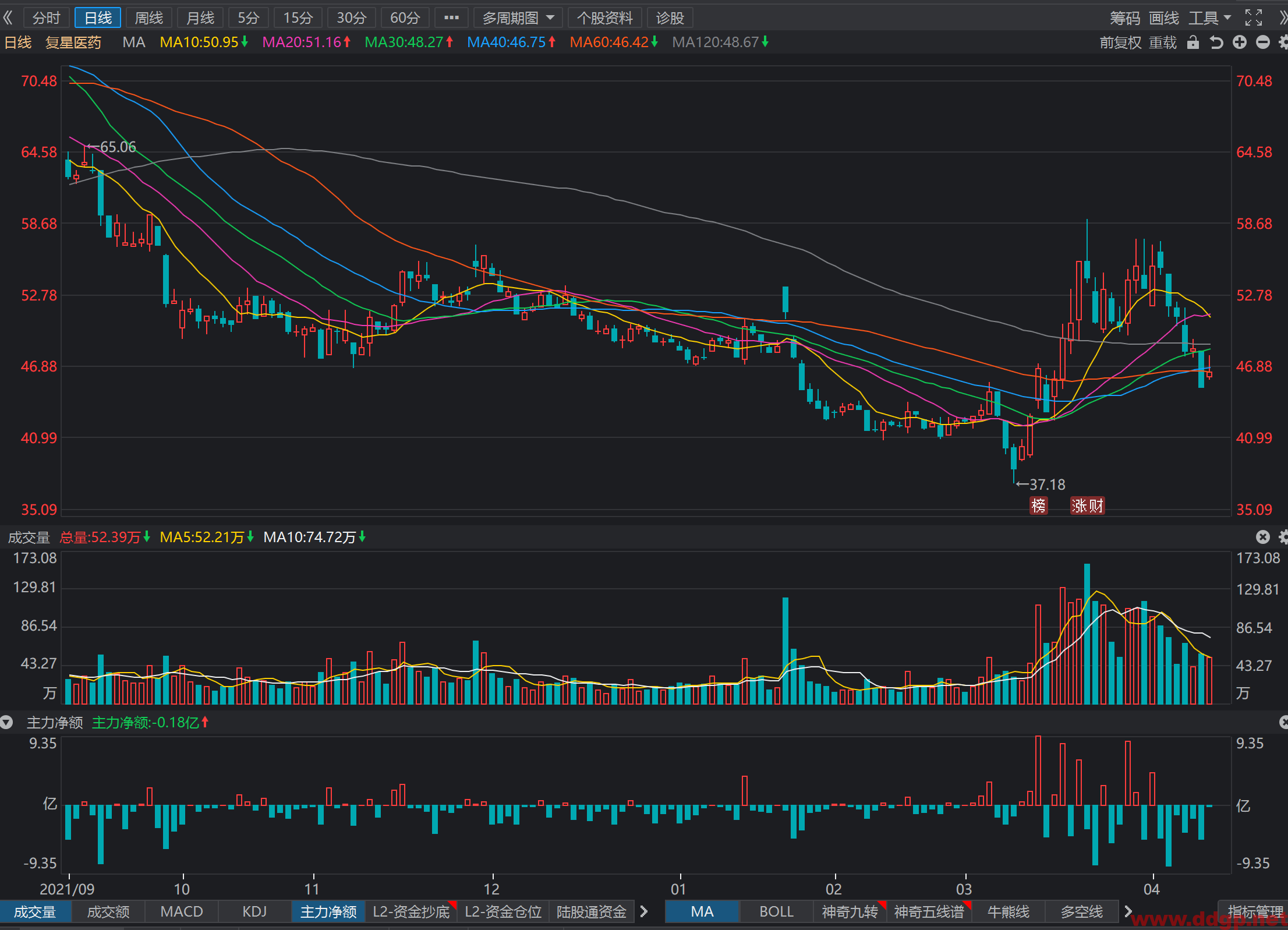
Task: Toggle the fullscreen expand icon
Action: pos(1254,18)
